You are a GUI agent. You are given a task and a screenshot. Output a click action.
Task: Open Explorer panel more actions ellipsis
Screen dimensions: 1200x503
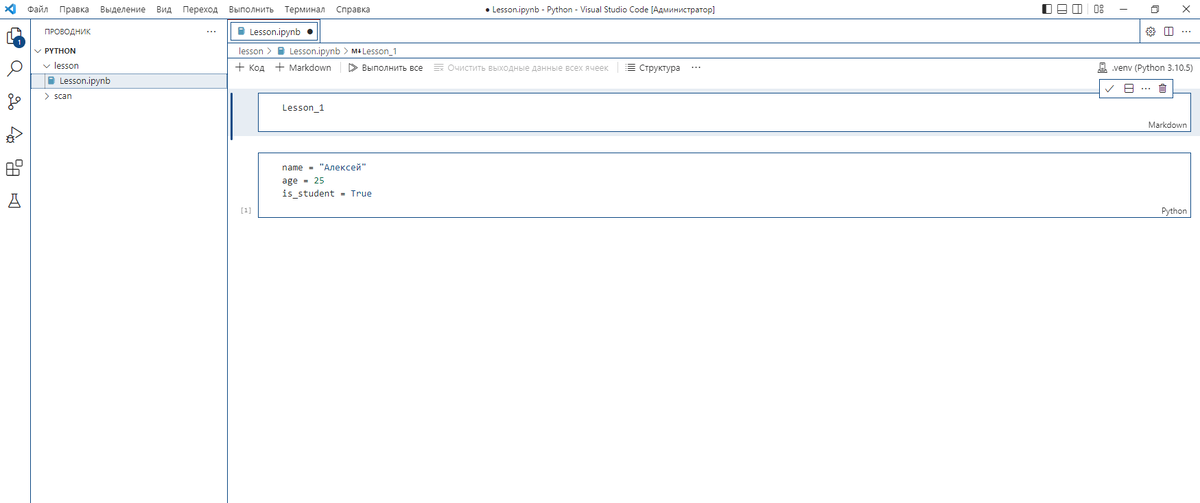click(210, 31)
